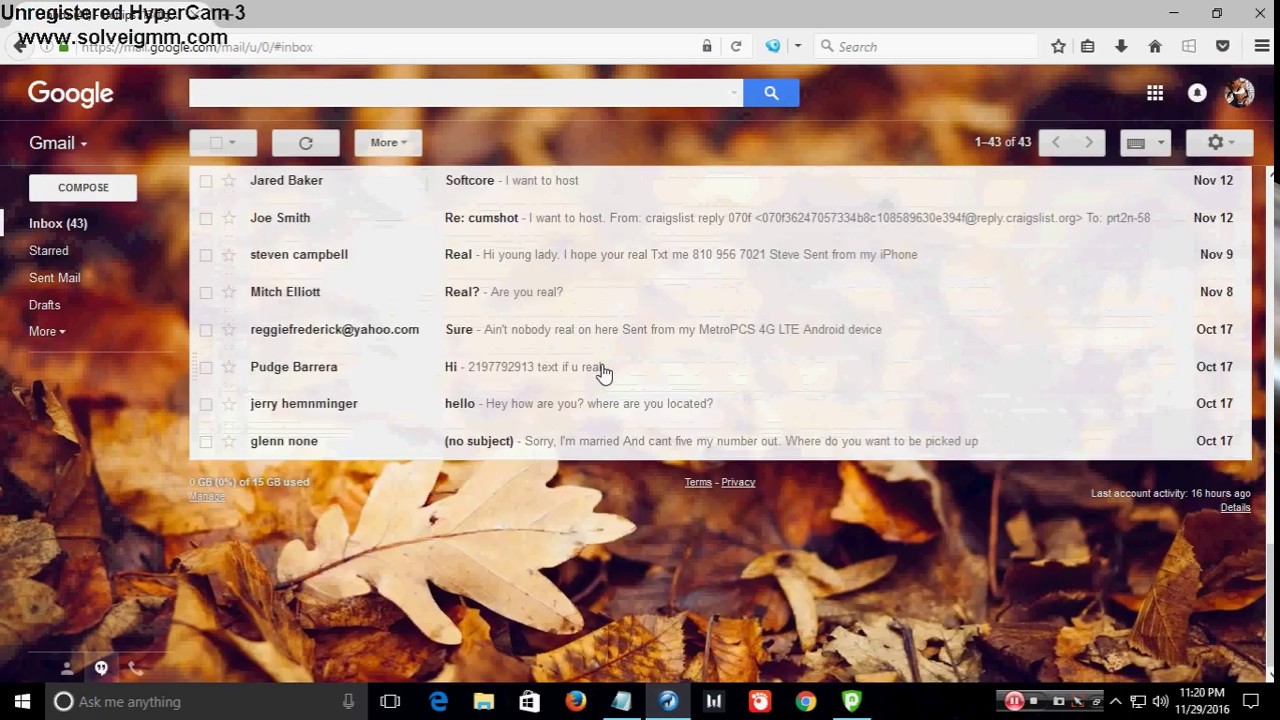The image size is (1280, 720).
Task: Open Hangouts phone calls icon
Action: point(135,668)
